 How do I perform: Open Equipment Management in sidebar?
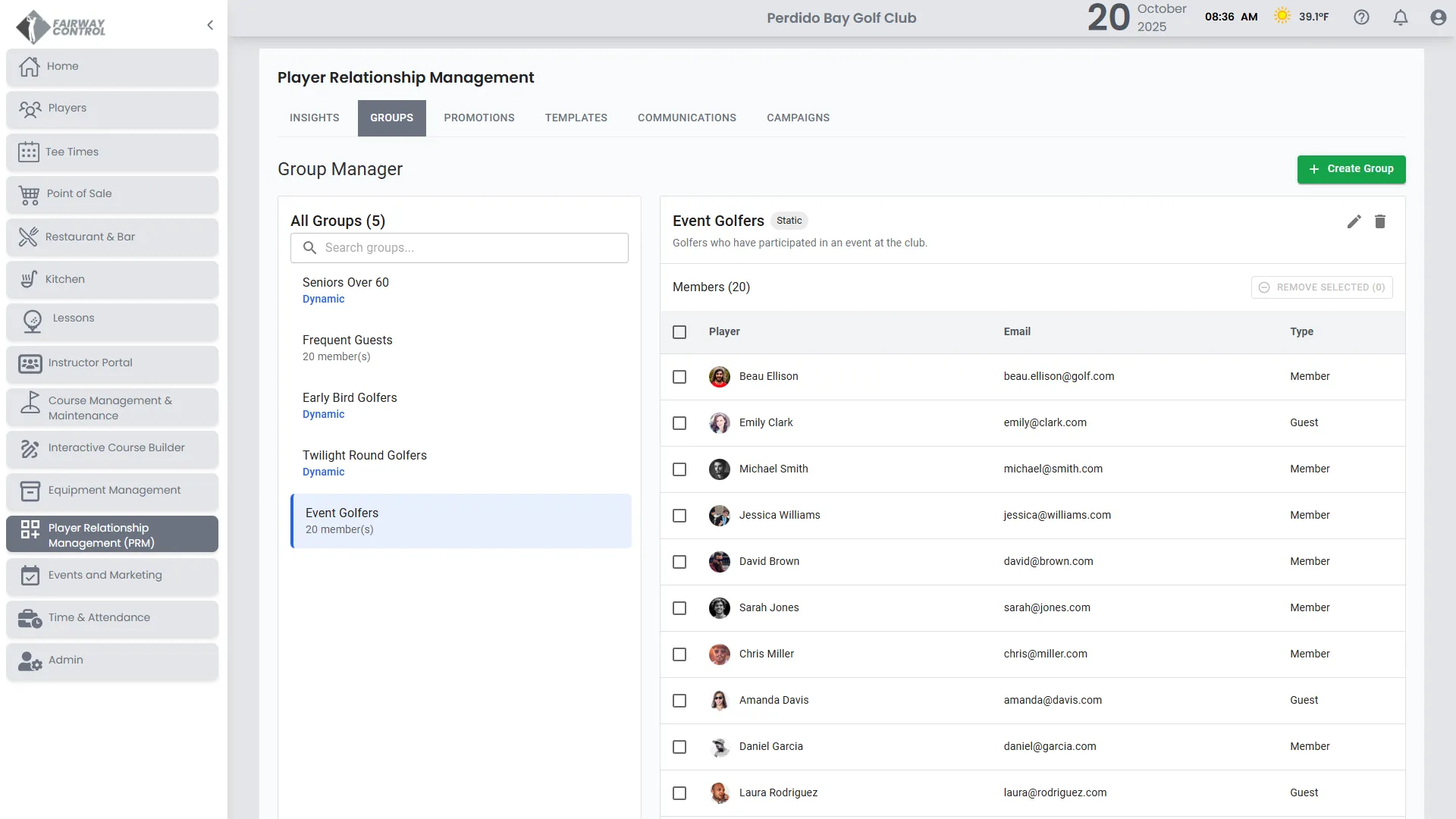[112, 491]
